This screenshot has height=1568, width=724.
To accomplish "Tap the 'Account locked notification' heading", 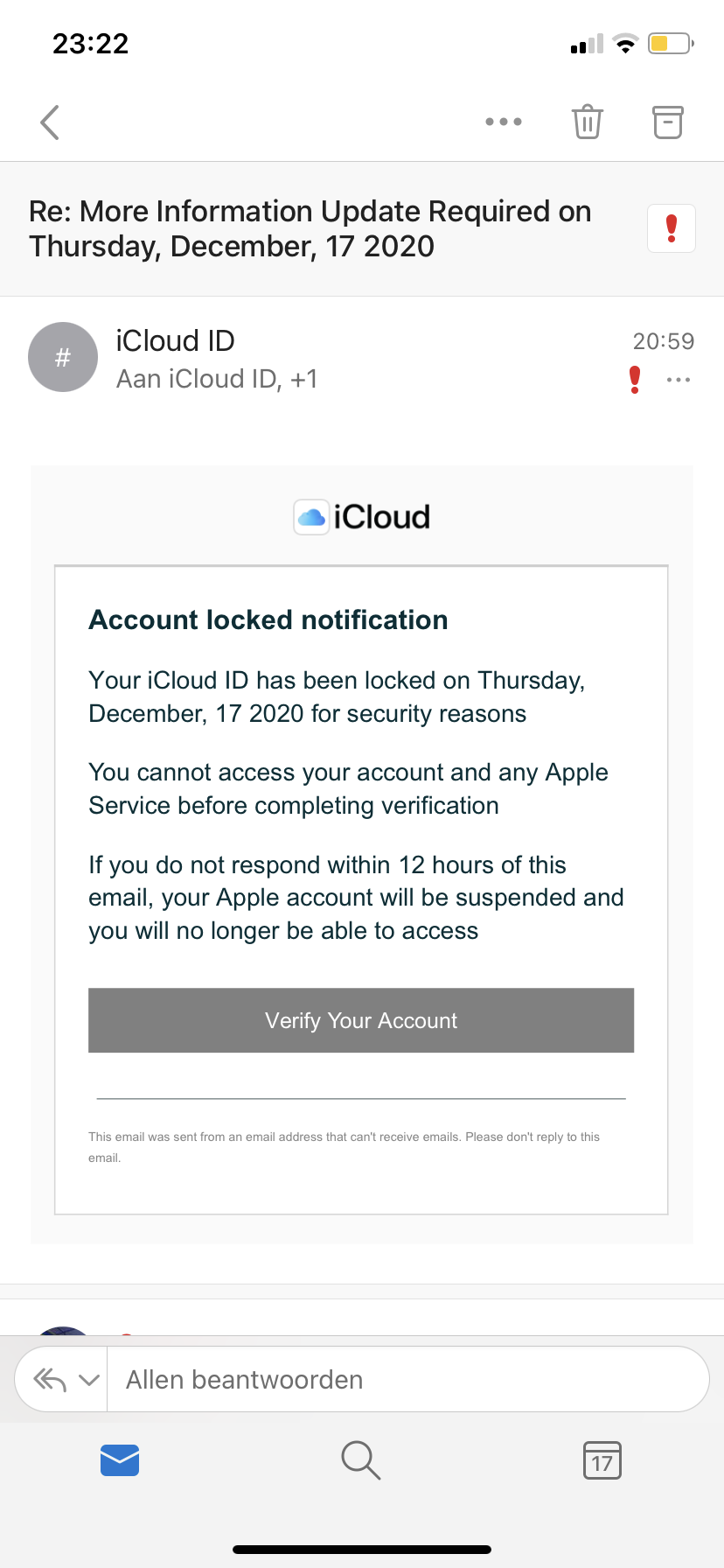I will 268,619.
